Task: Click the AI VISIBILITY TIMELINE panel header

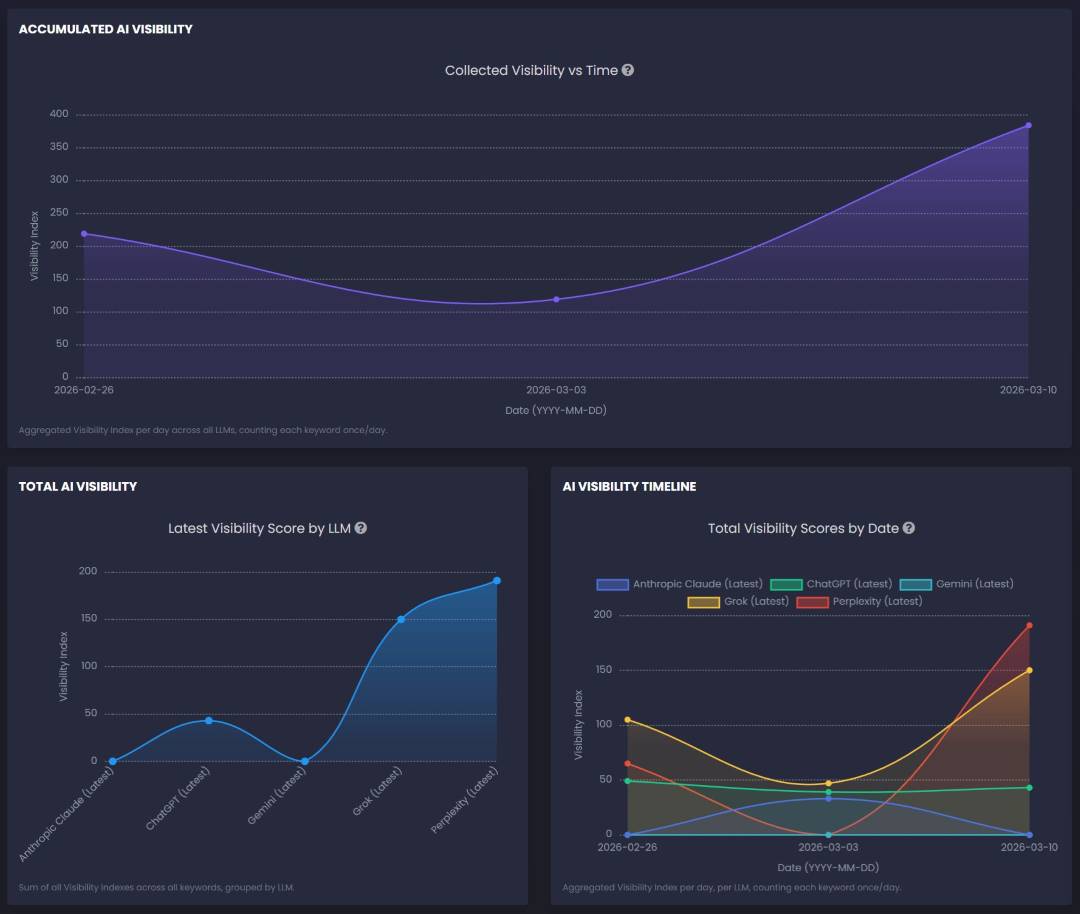Action: 628,486
